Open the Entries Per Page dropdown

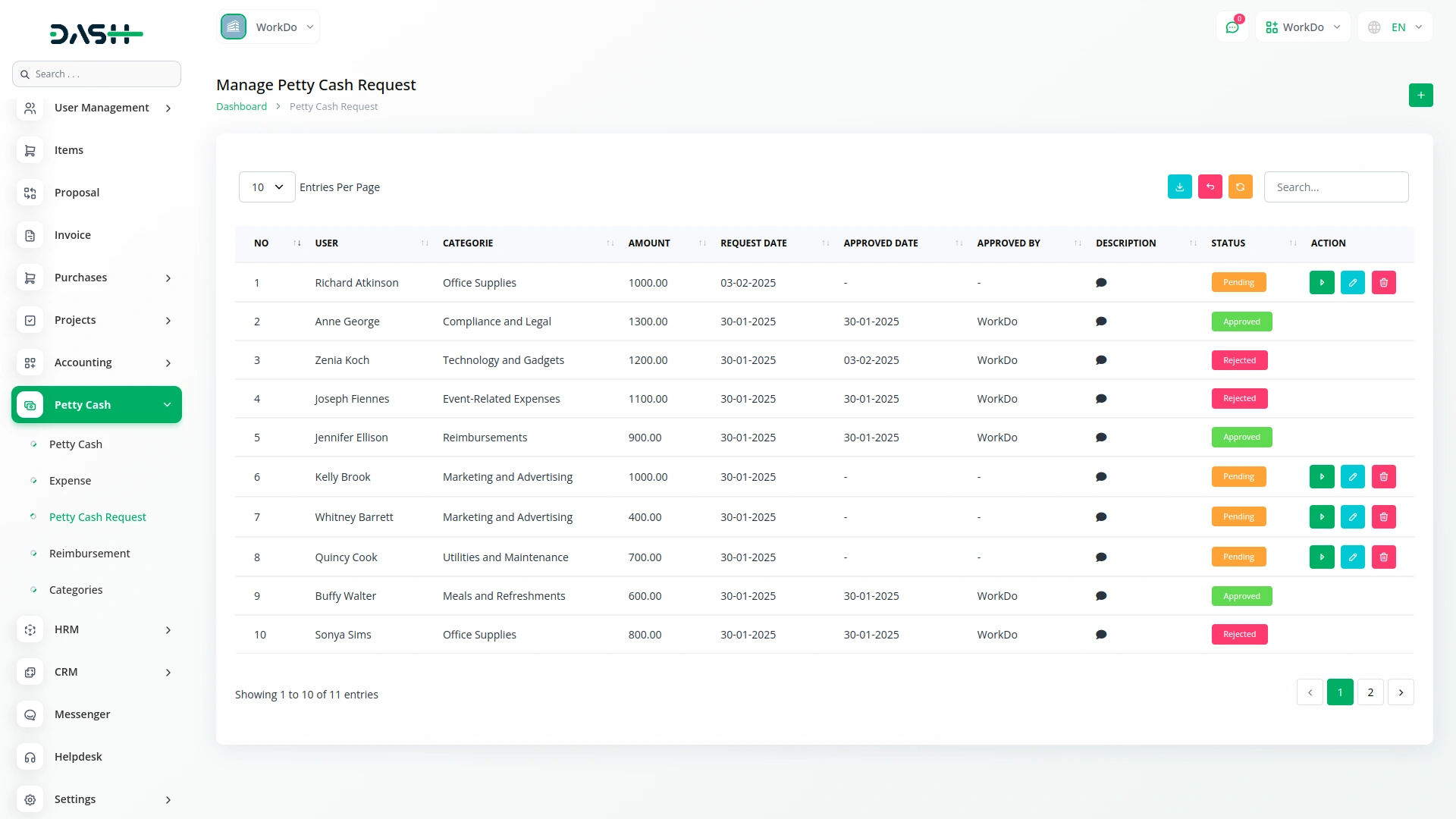[266, 187]
